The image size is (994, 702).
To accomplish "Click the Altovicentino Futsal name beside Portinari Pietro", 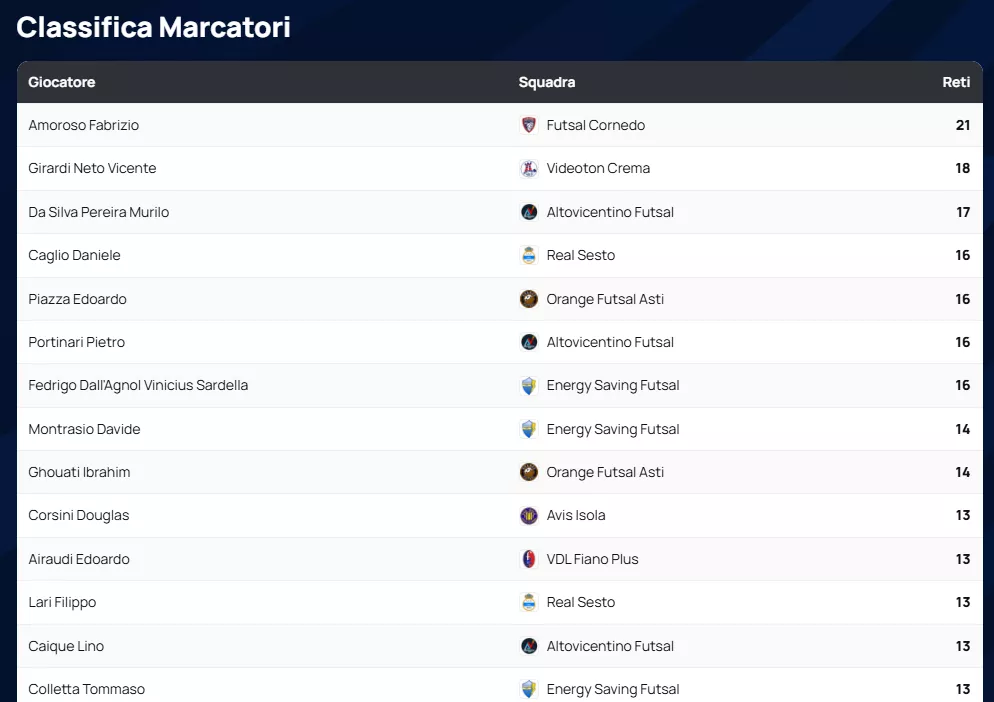I will (610, 342).
